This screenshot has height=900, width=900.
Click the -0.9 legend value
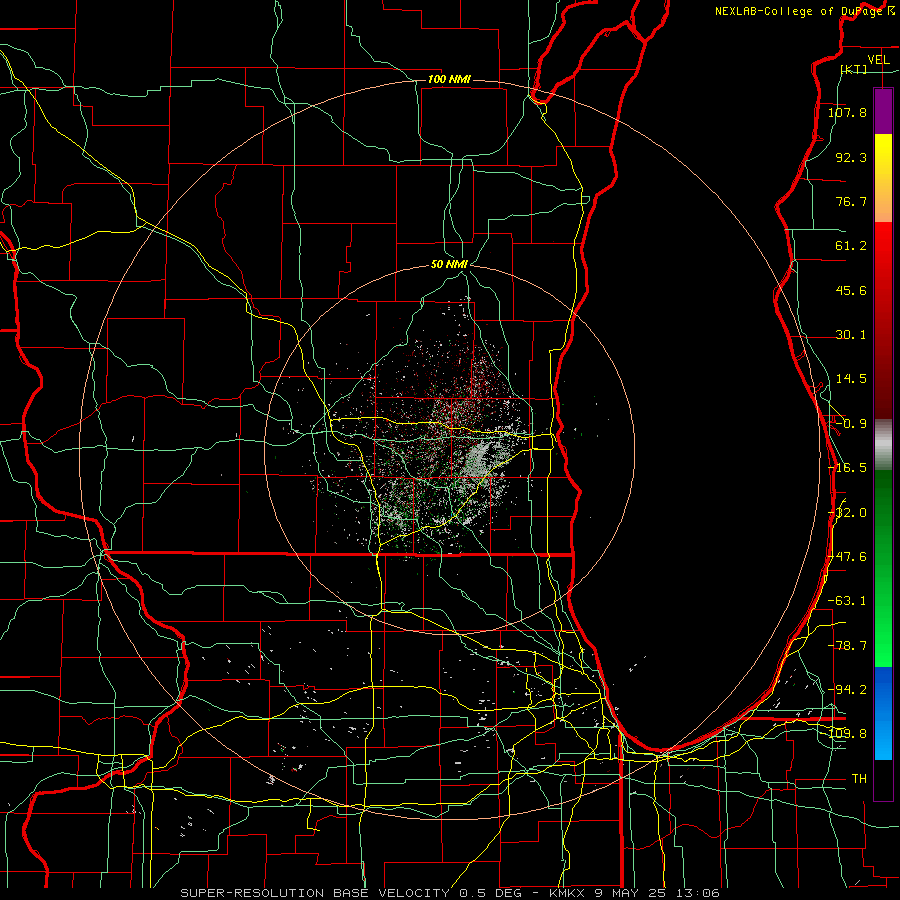click(851, 424)
